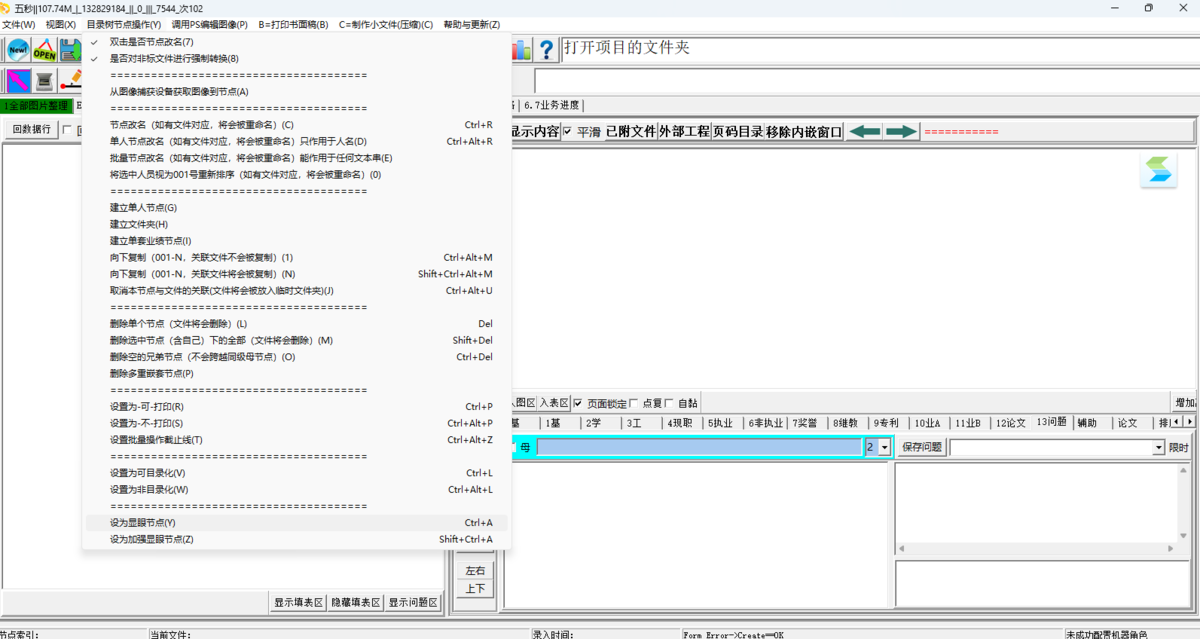Click the pencil drawing tool icon

click(x=70, y=81)
